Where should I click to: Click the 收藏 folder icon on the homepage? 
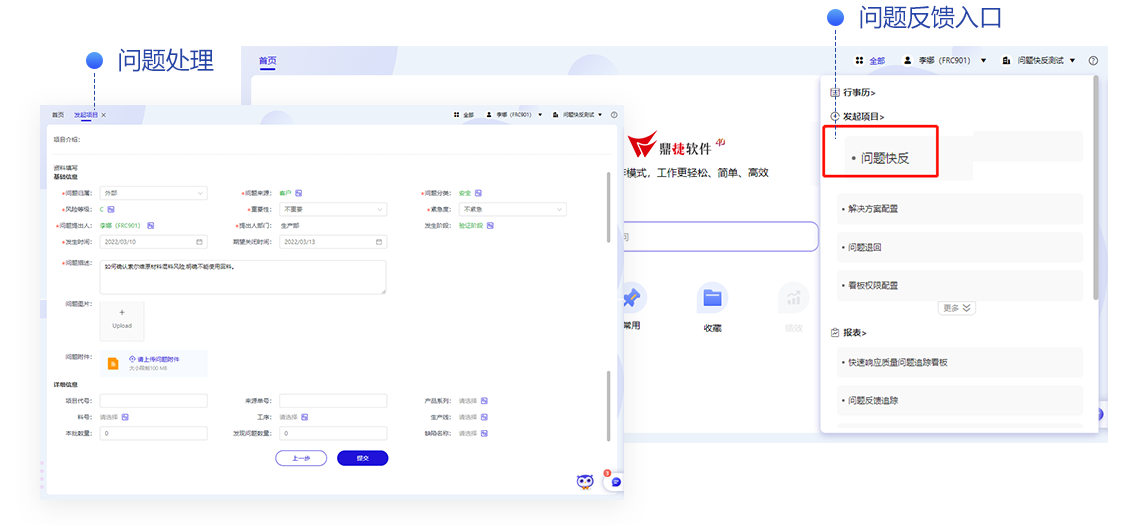point(712,298)
